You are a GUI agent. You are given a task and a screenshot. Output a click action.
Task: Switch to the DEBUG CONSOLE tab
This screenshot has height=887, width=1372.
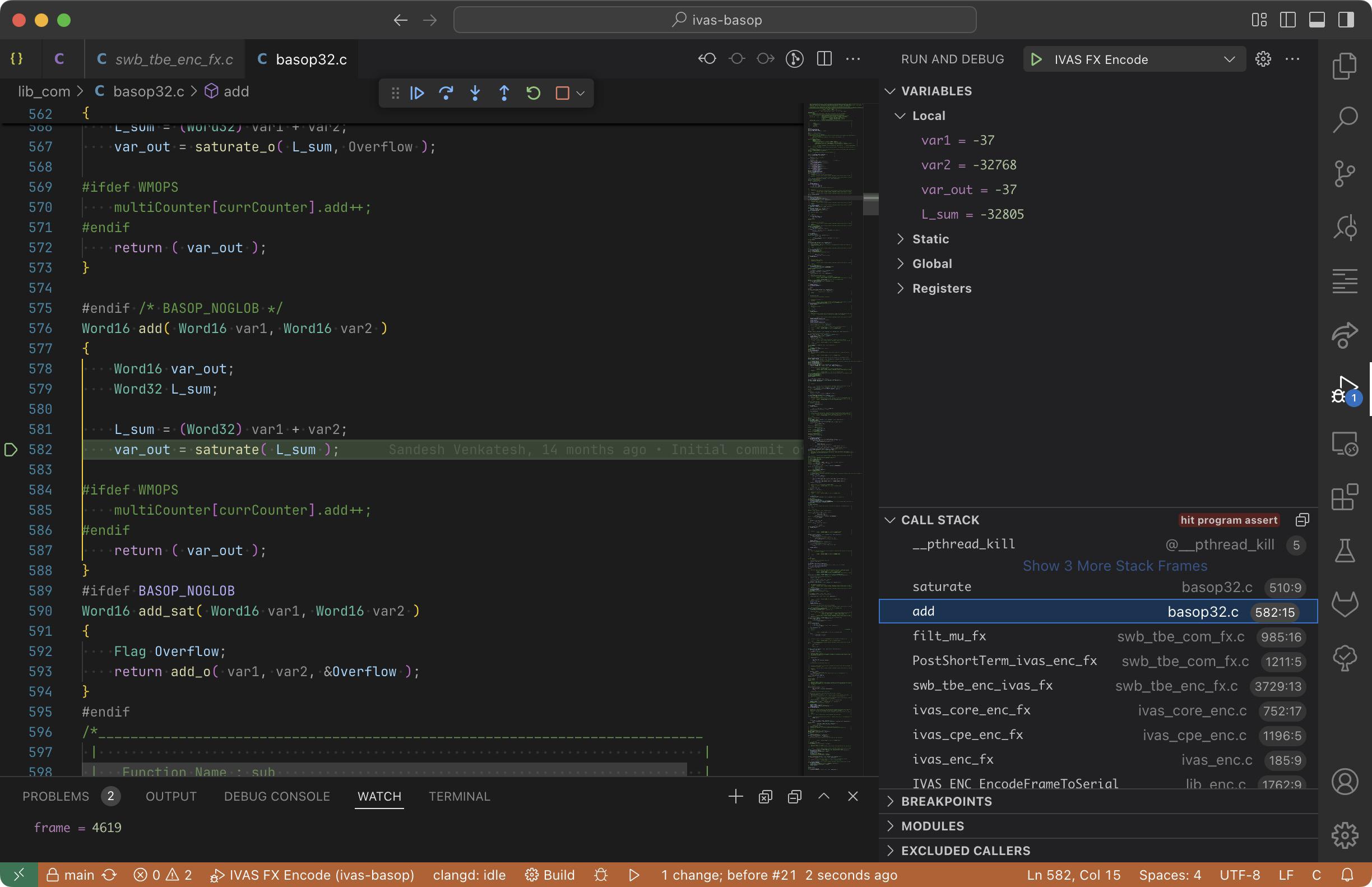(x=276, y=796)
